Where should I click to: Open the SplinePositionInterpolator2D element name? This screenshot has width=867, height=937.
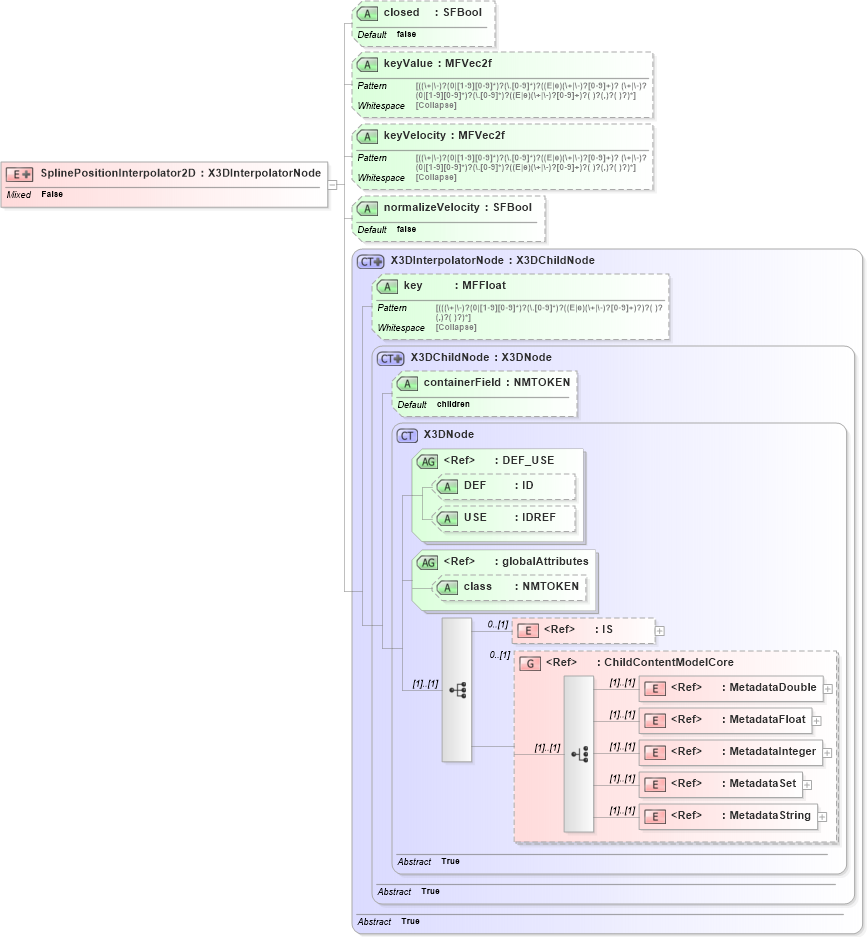click(x=118, y=173)
